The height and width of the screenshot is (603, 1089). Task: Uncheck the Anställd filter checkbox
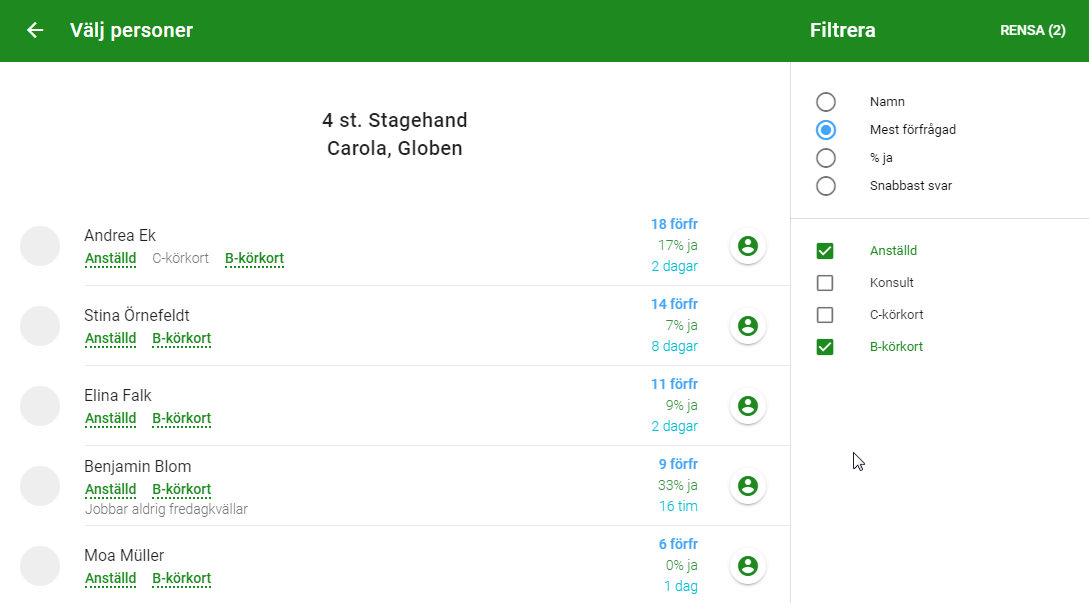click(825, 251)
